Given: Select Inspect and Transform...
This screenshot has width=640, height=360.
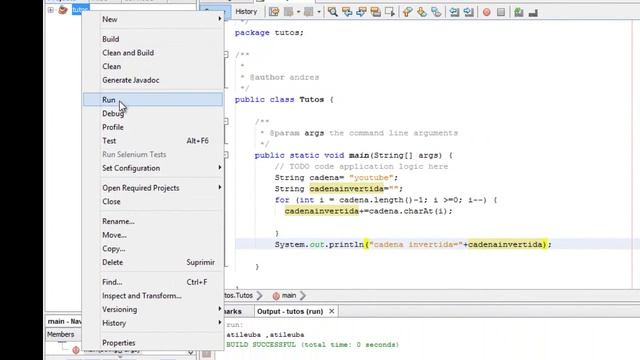Looking at the screenshot, I should click(x=153, y=296).
